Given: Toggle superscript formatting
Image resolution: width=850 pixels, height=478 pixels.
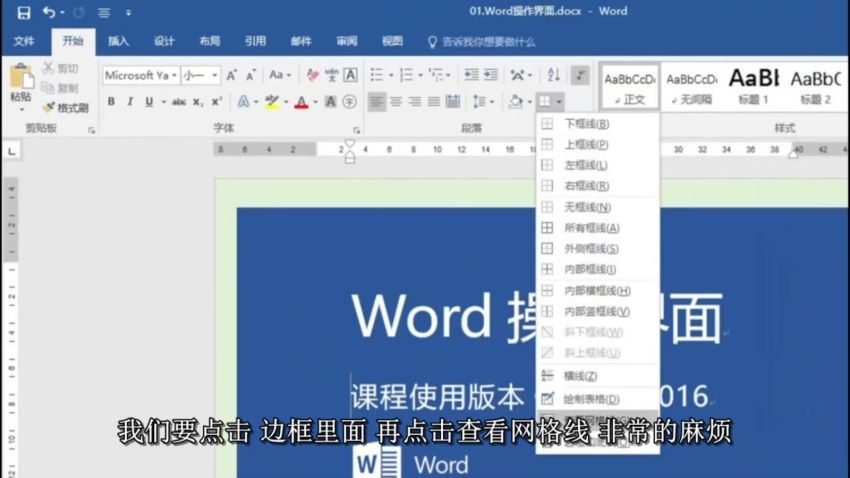Looking at the screenshot, I should click(x=217, y=101).
